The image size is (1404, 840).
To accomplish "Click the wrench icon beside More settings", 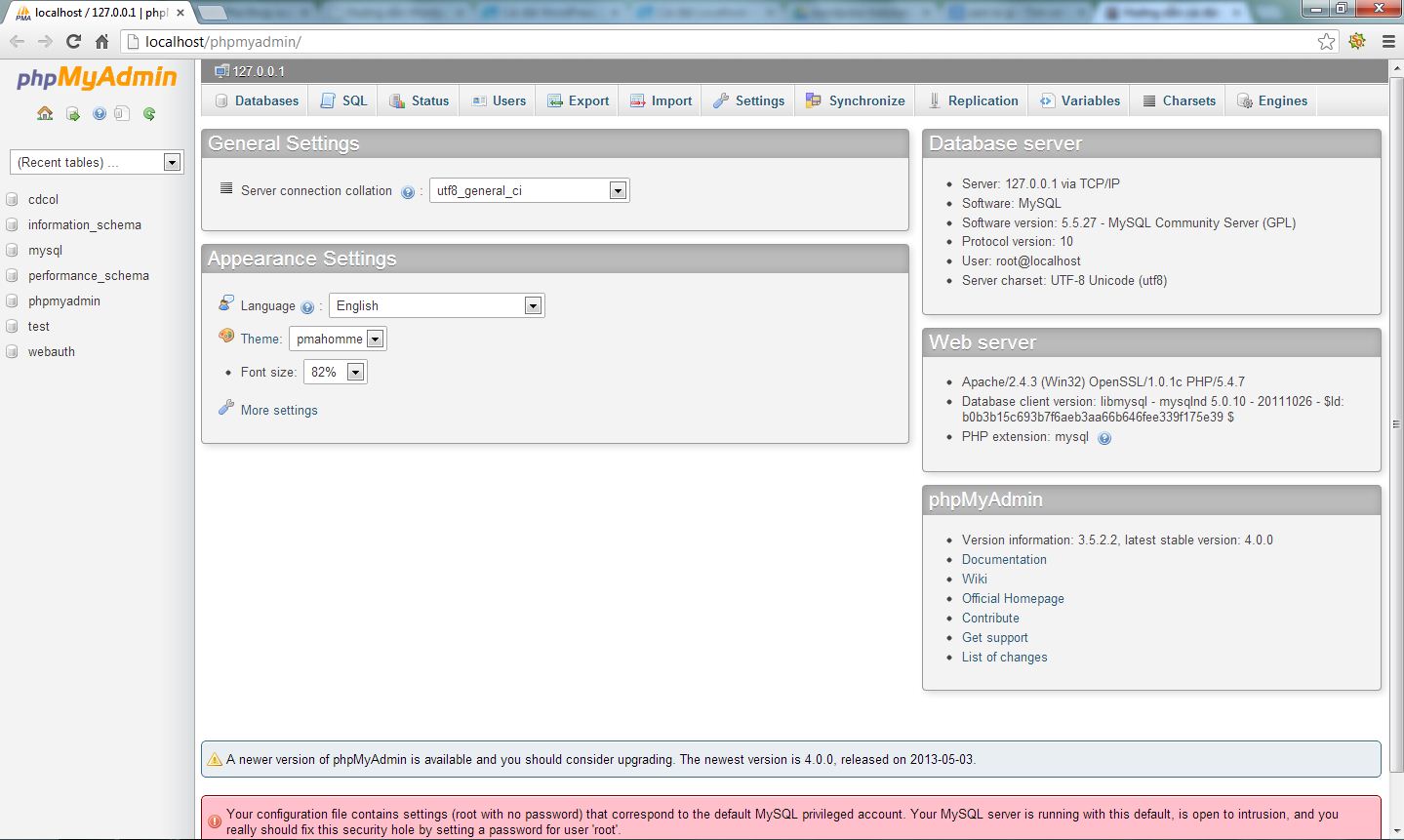I will click(226, 408).
